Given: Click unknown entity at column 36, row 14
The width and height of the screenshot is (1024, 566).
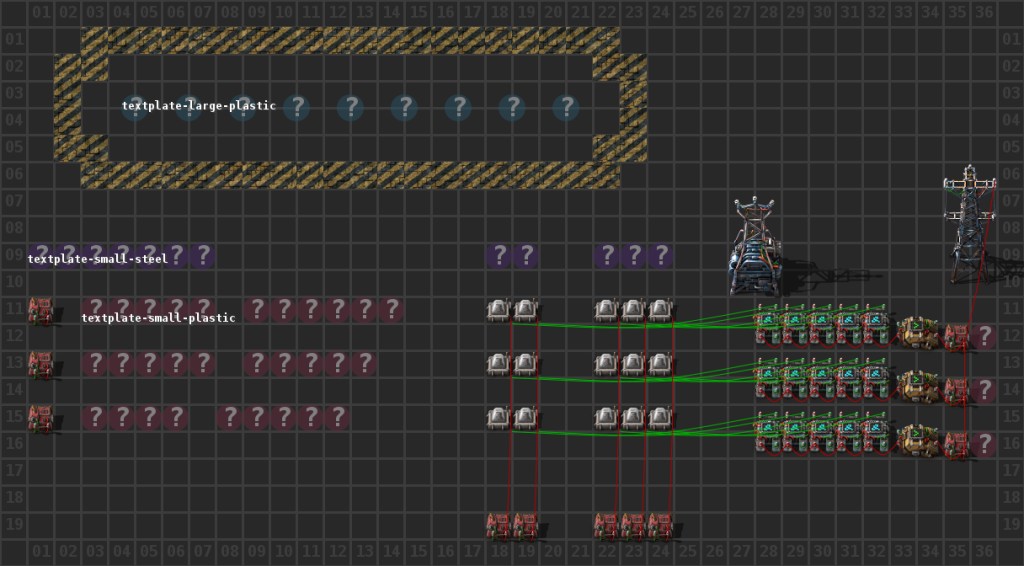Looking at the screenshot, I should tap(984, 391).
